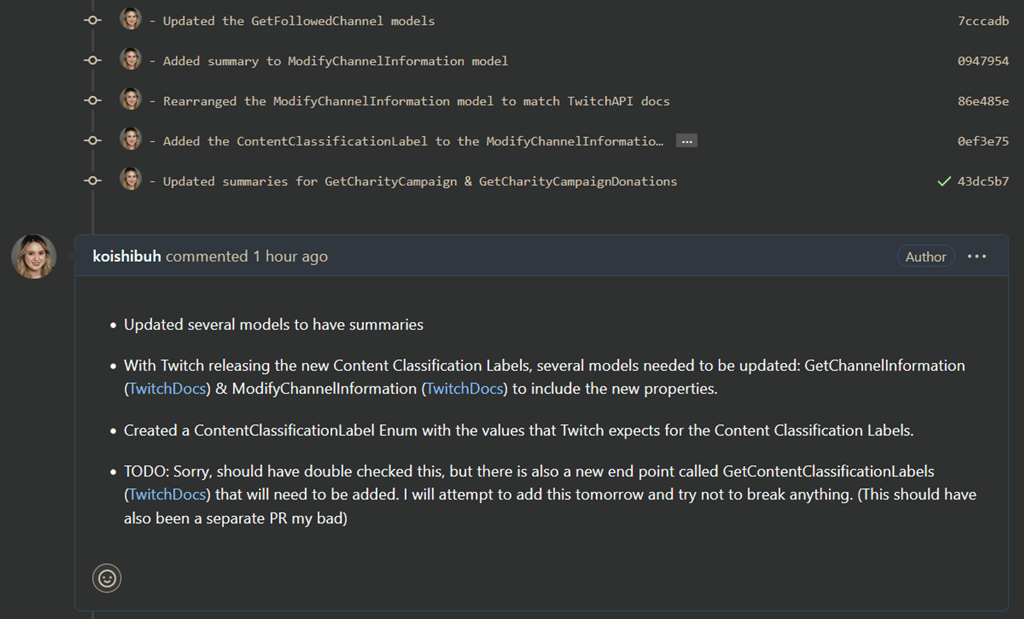This screenshot has width=1024, height=619.
Task: Open the add emoji reaction smiley button
Action: point(106,579)
